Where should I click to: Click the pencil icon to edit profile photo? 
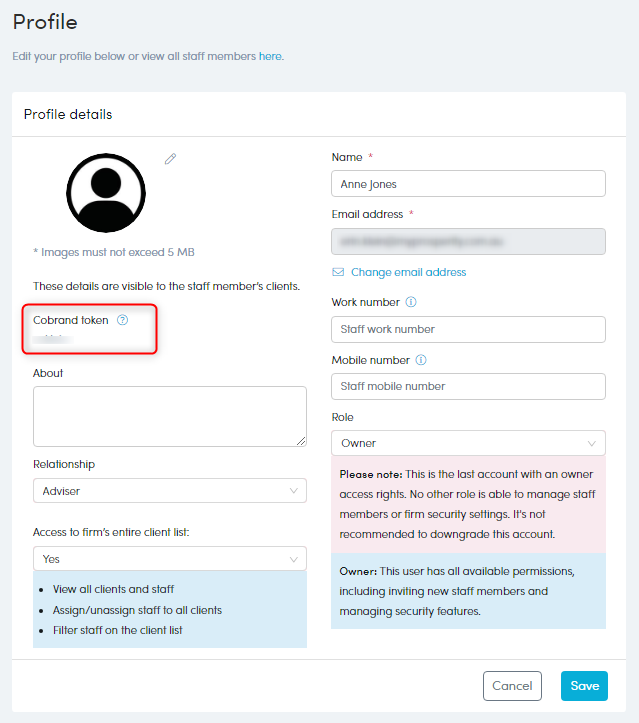tap(170, 159)
